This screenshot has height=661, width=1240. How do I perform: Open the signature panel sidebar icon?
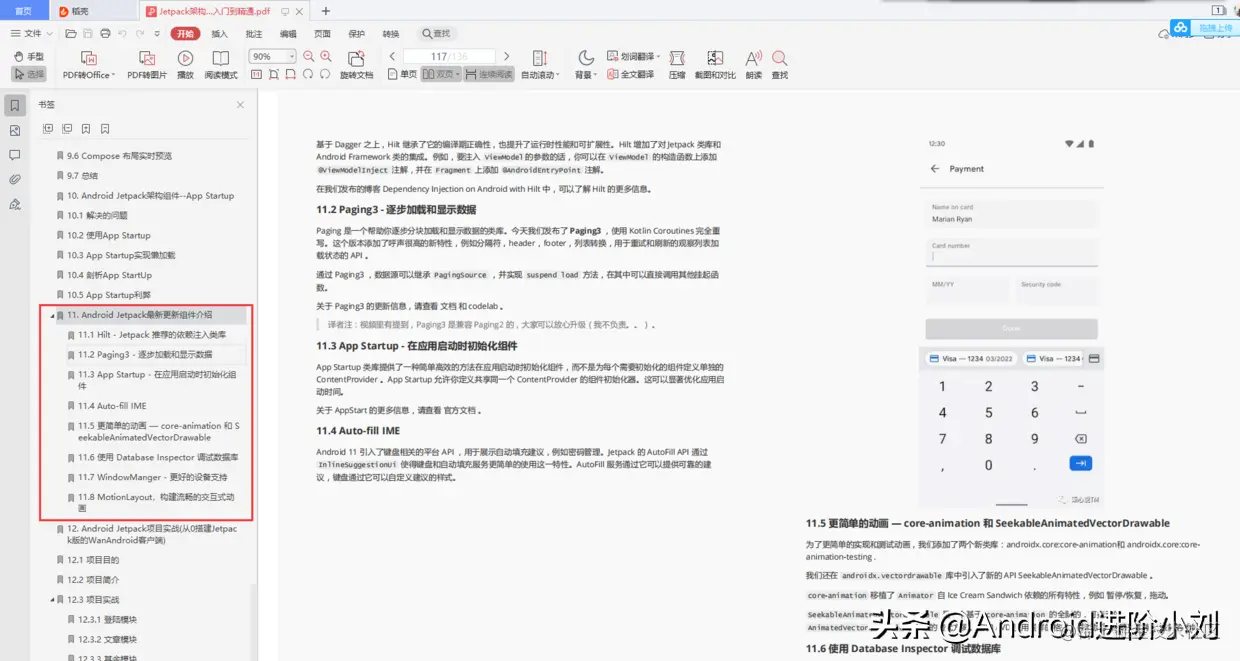(x=14, y=204)
